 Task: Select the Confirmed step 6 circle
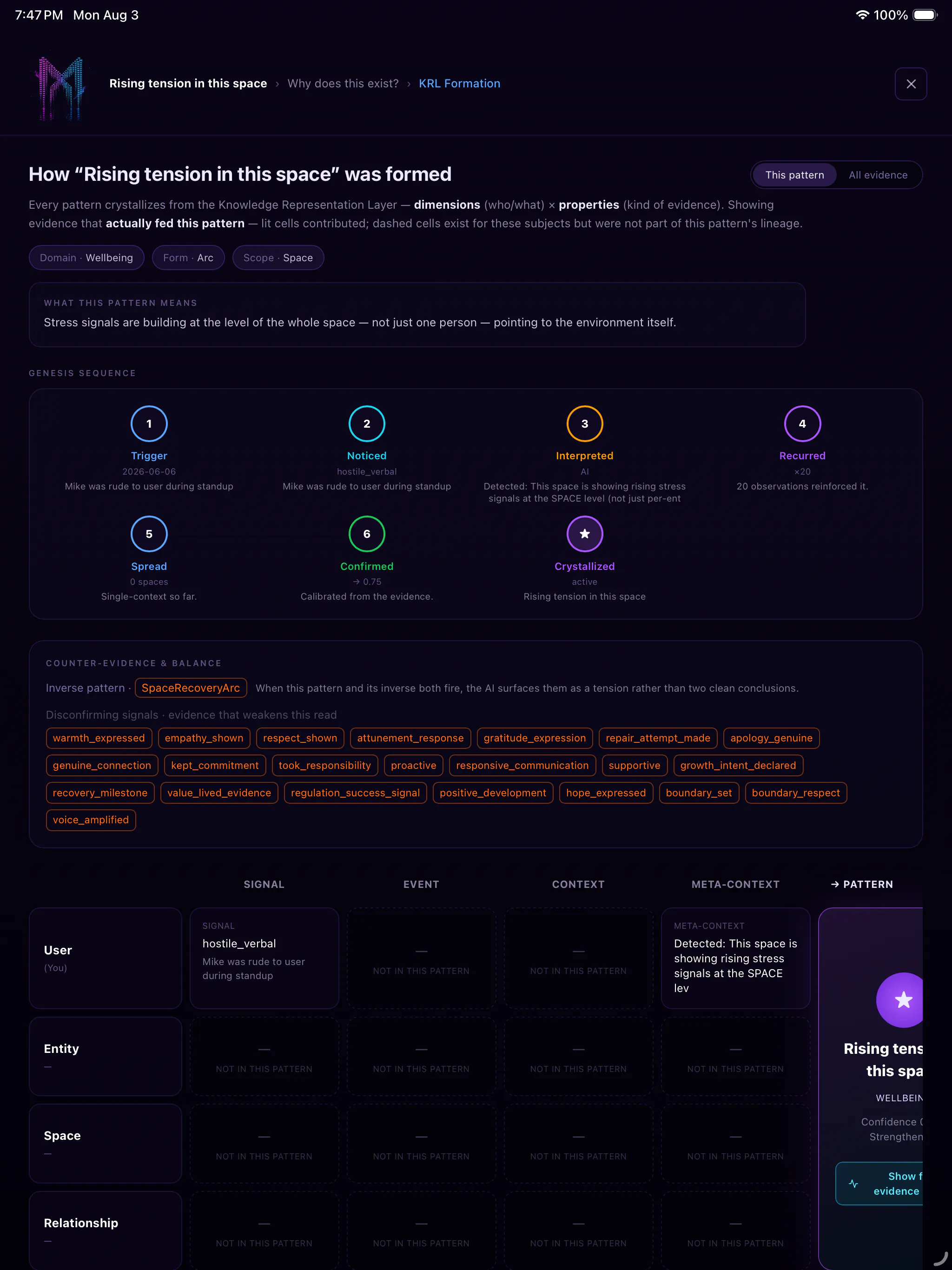click(367, 534)
